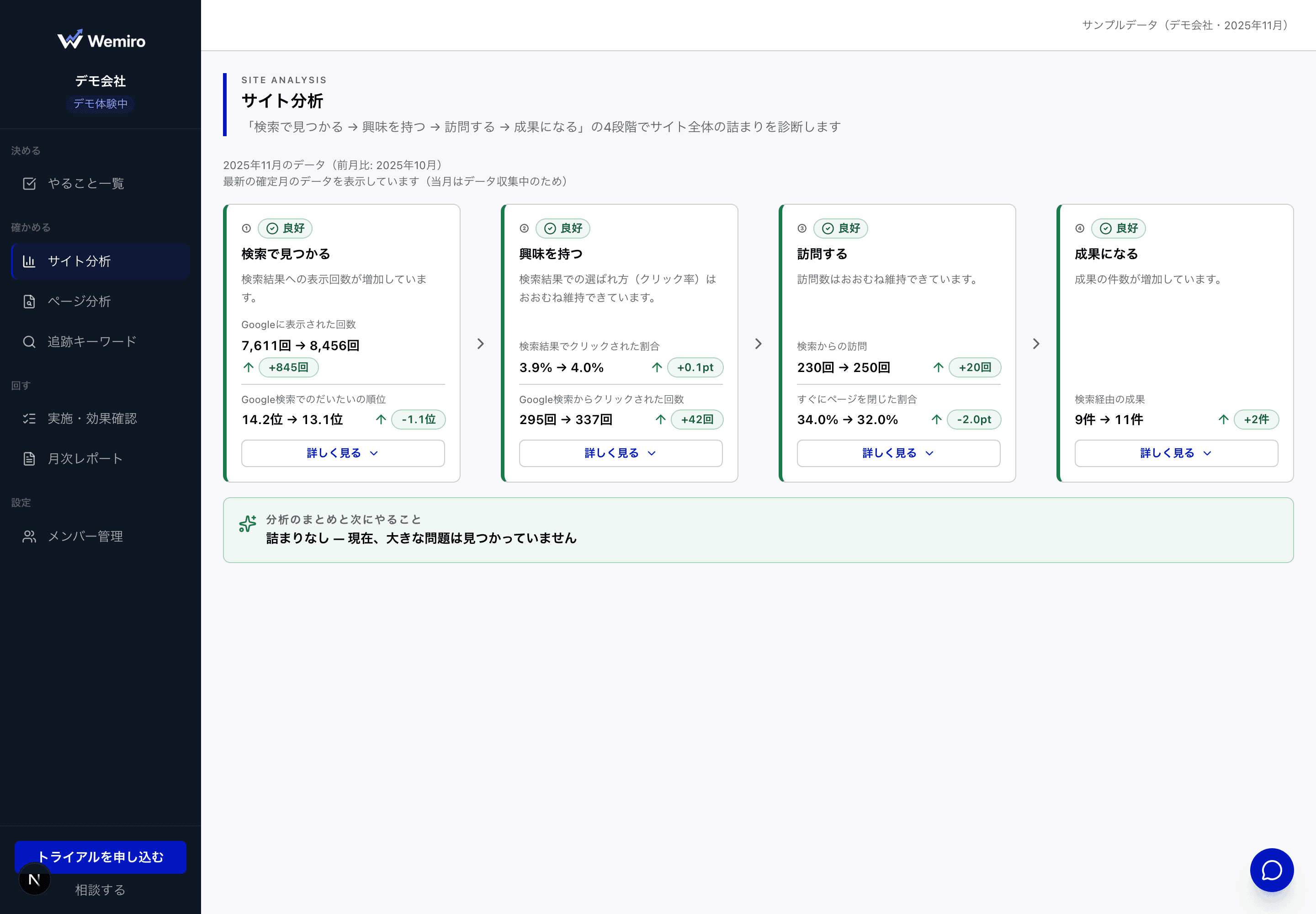1316x914 pixels.
Task: Click the sparkle icon in analysis summary
Action: 247,523
